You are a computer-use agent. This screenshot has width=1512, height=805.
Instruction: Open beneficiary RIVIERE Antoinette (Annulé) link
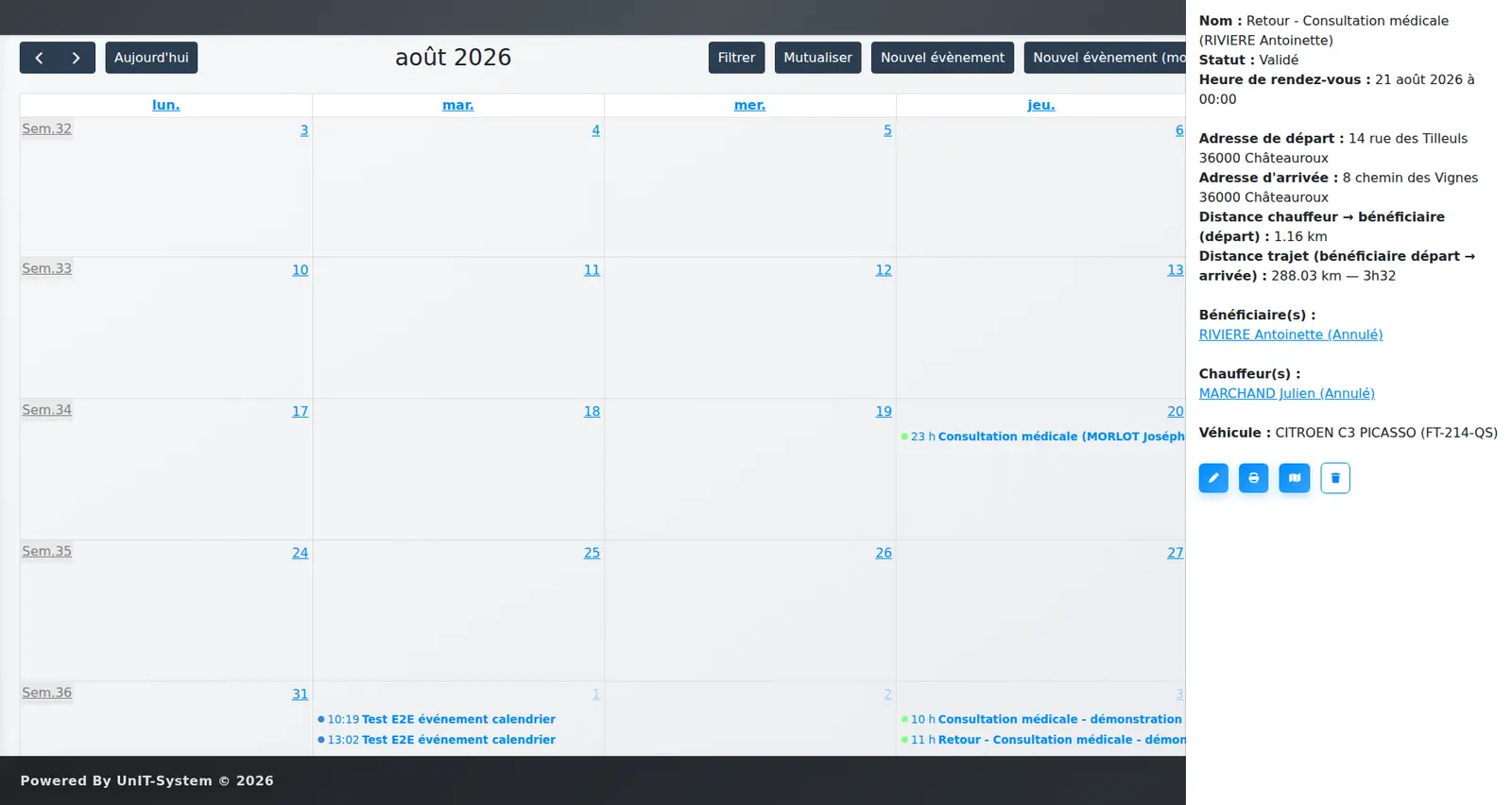tap(1291, 334)
